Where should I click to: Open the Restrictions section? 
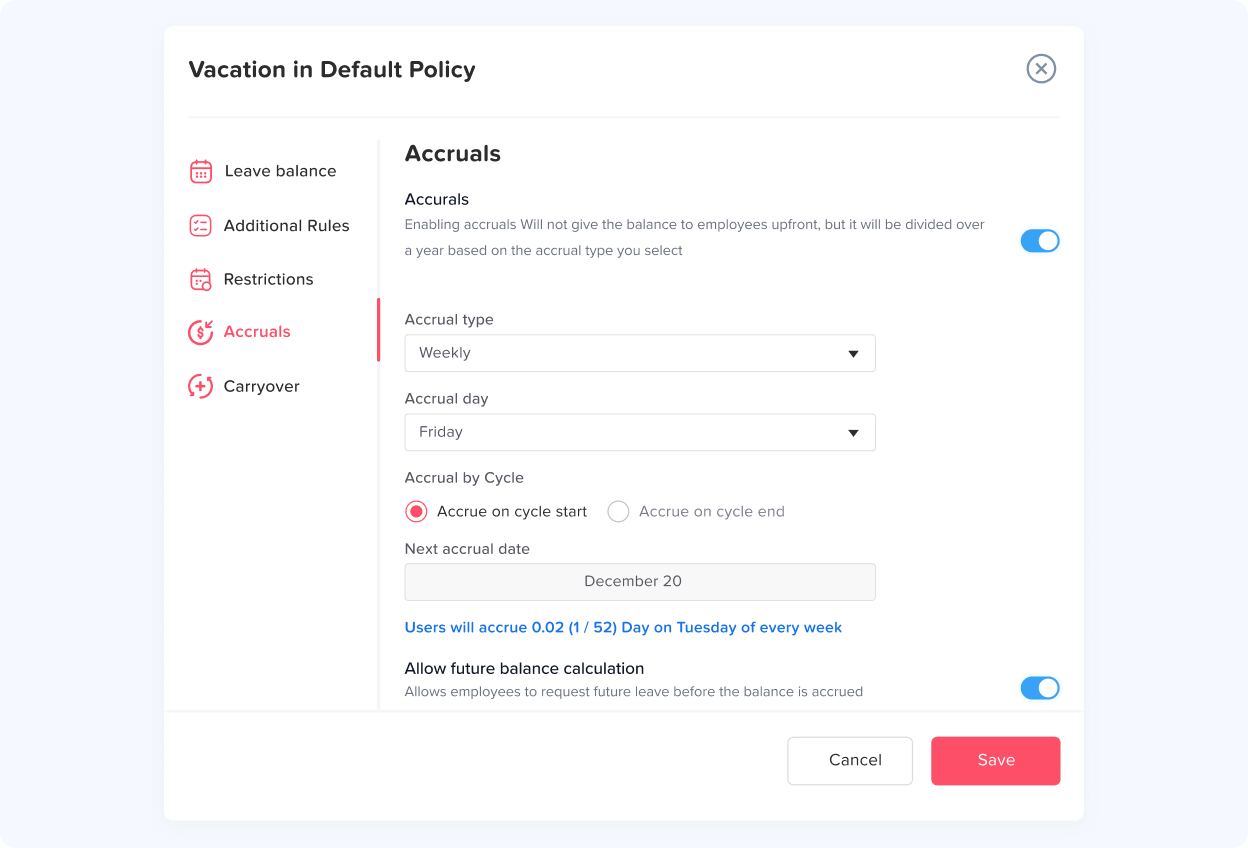[268, 279]
